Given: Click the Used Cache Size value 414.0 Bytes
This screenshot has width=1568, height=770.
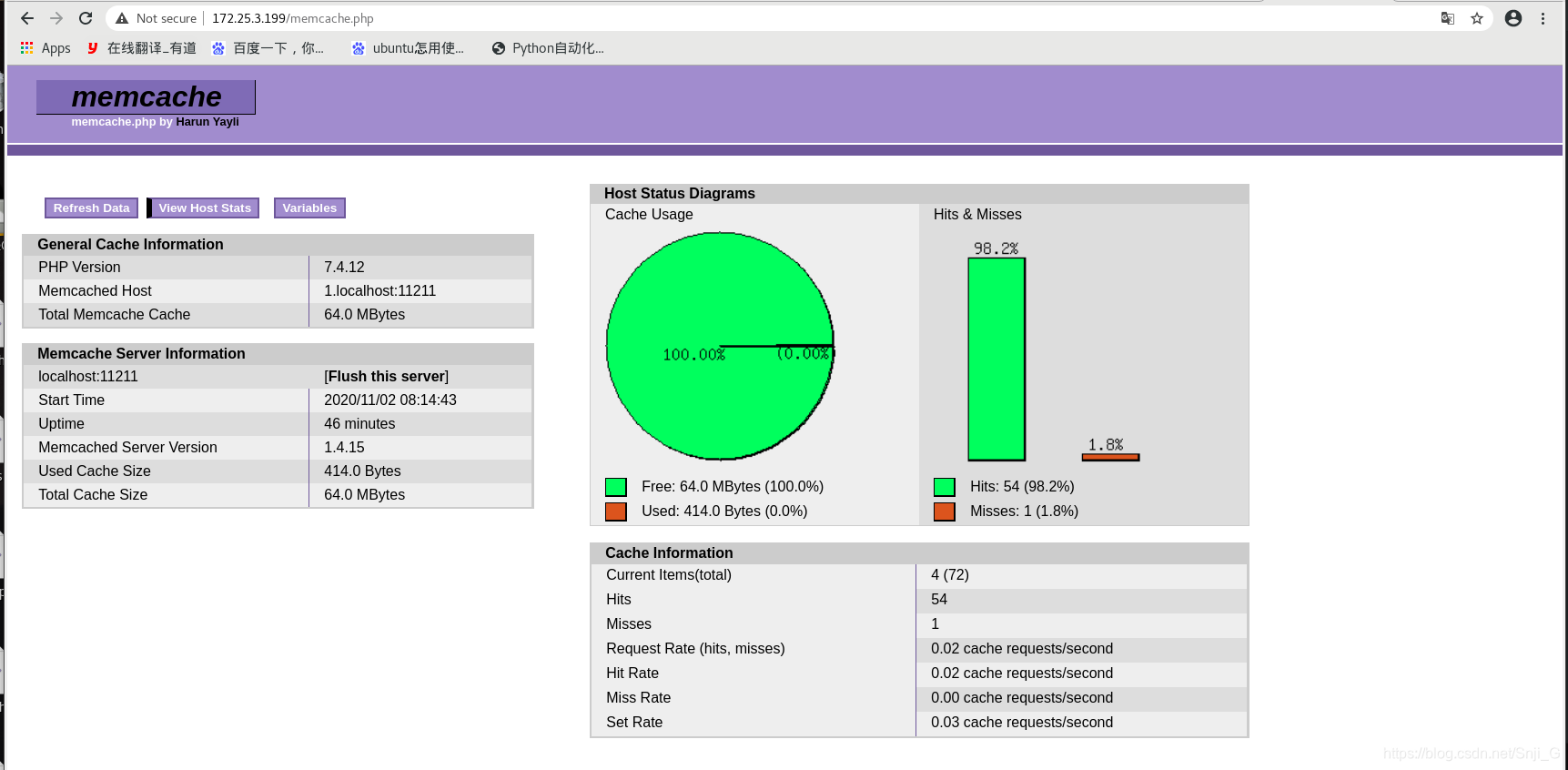Looking at the screenshot, I should 362,471.
